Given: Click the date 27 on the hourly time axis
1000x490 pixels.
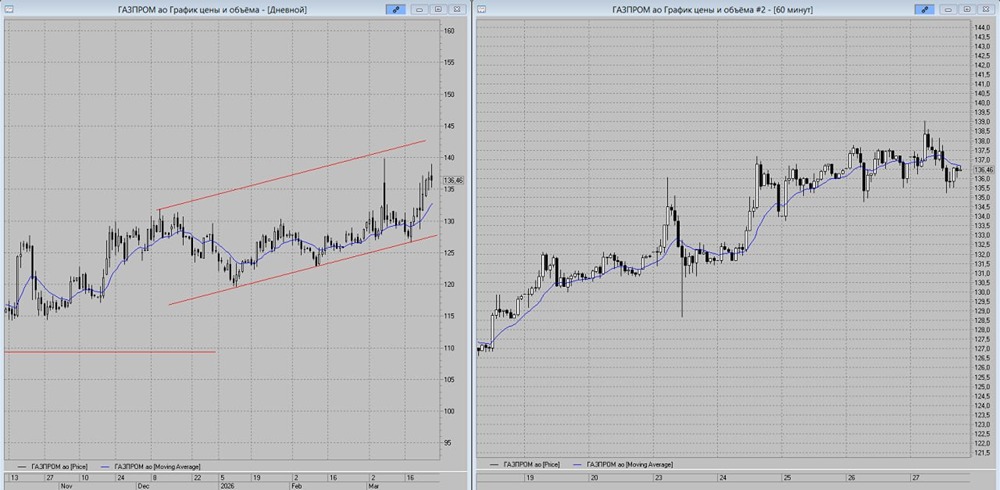Looking at the screenshot, I should pos(916,477).
